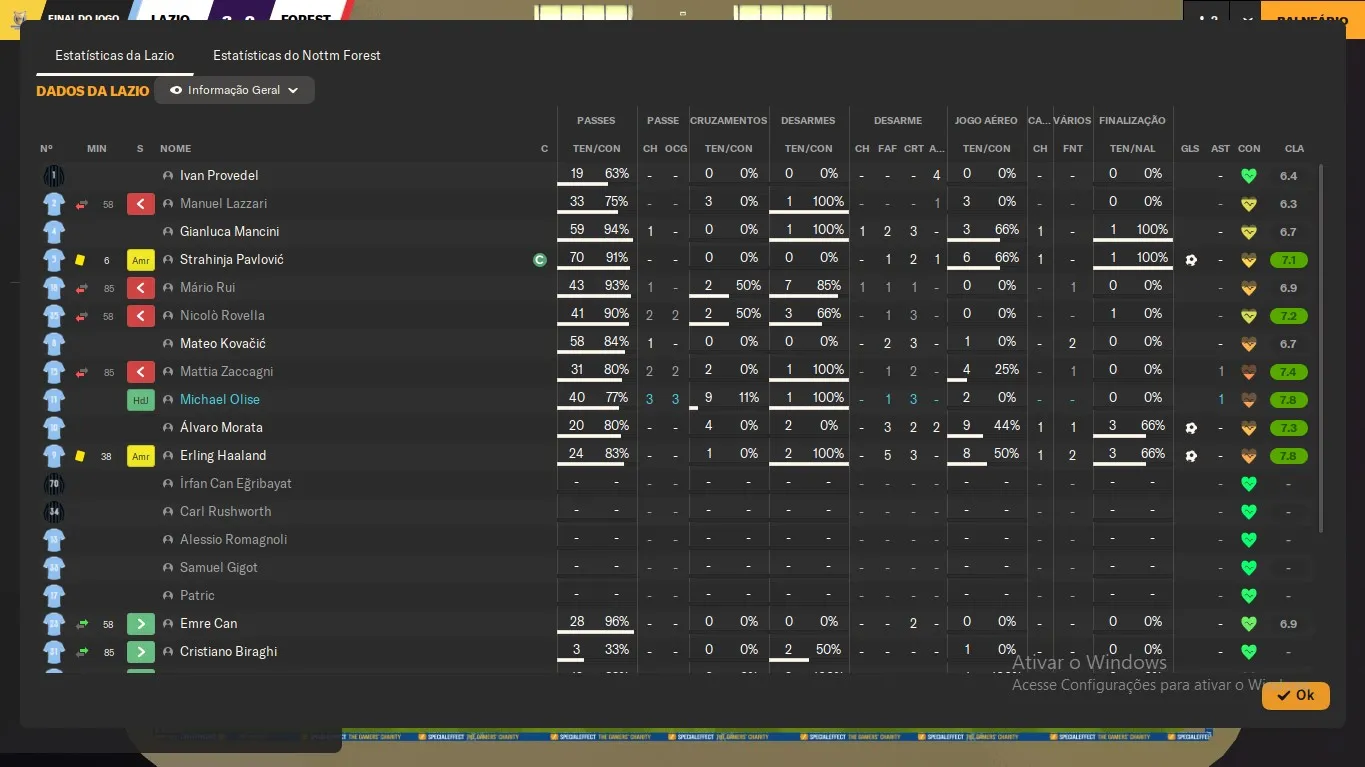Confirm with the Ok button

(x=1295, y=695)
